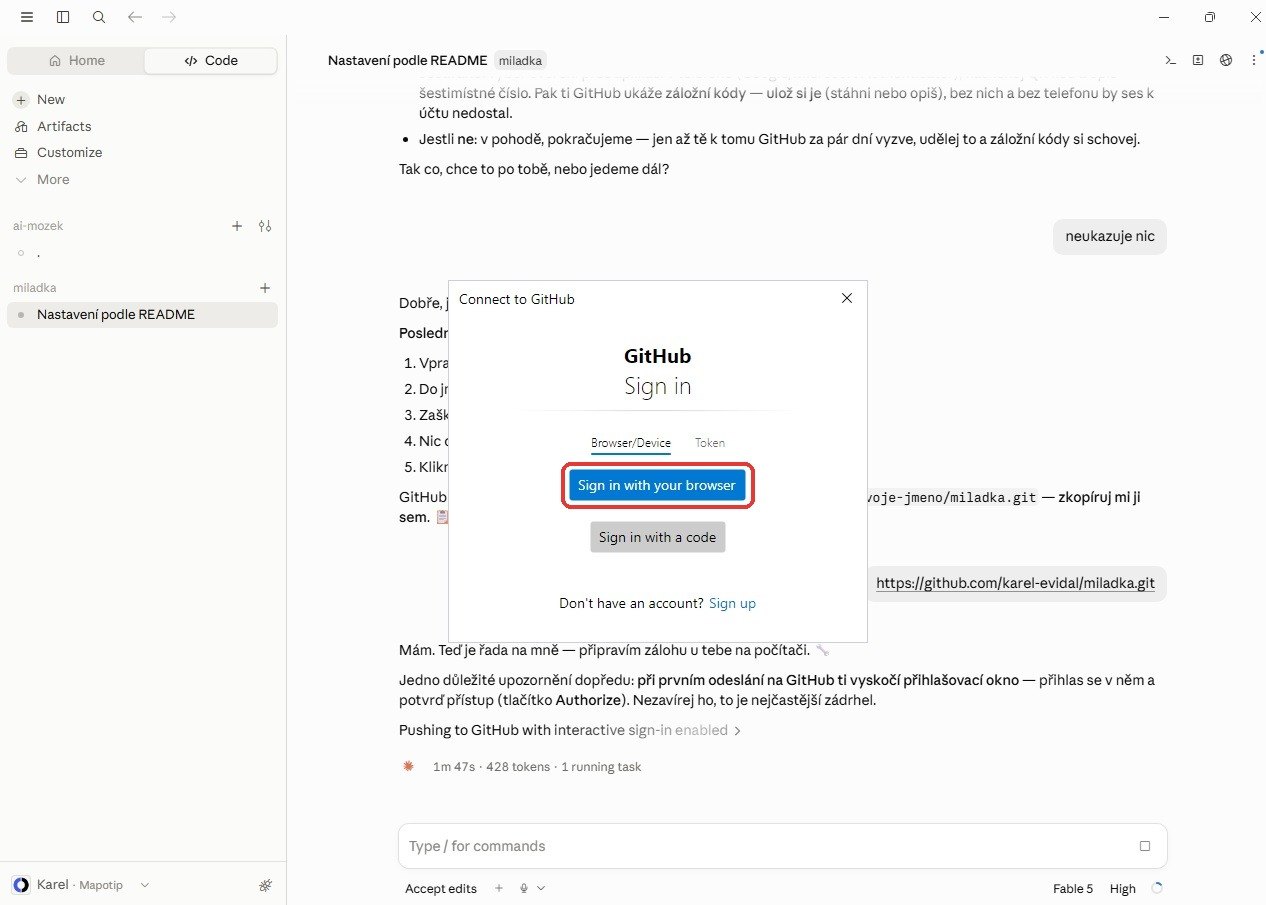
Task: Open the Karel account dropdown chevron
Action: click(145, 885)
